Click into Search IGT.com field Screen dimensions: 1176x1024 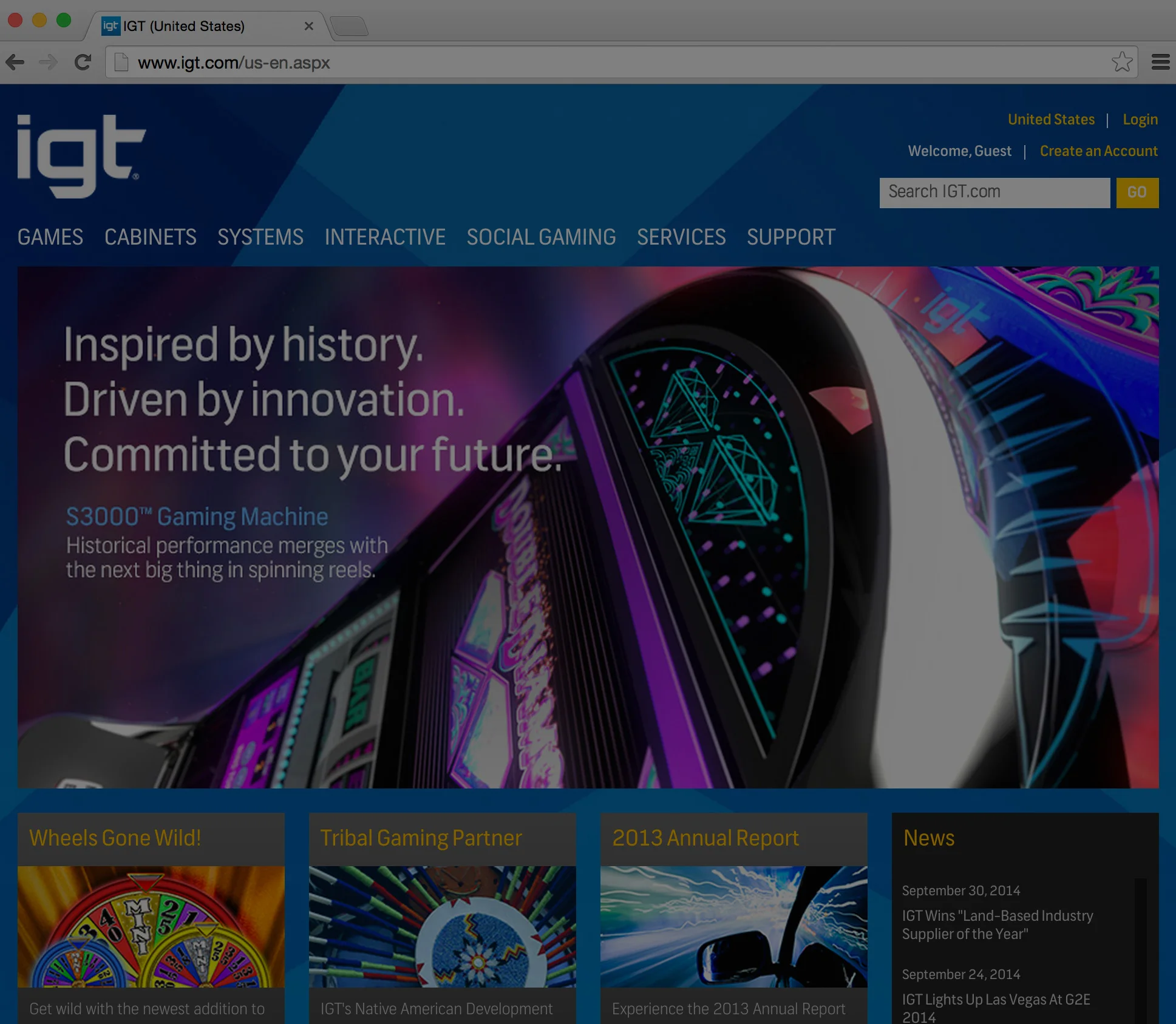(994, 192)
